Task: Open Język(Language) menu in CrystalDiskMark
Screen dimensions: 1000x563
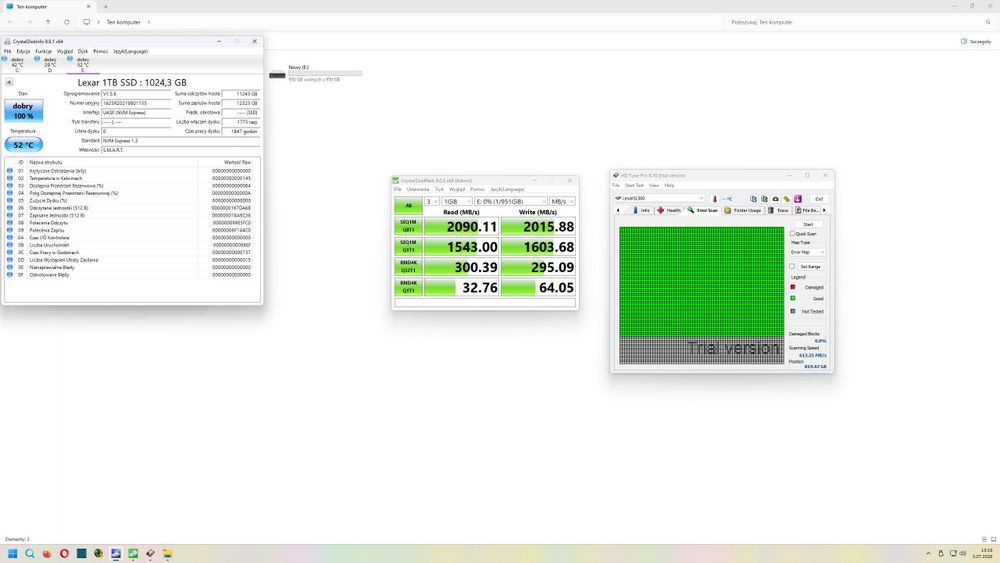Action: coord(507,189)
